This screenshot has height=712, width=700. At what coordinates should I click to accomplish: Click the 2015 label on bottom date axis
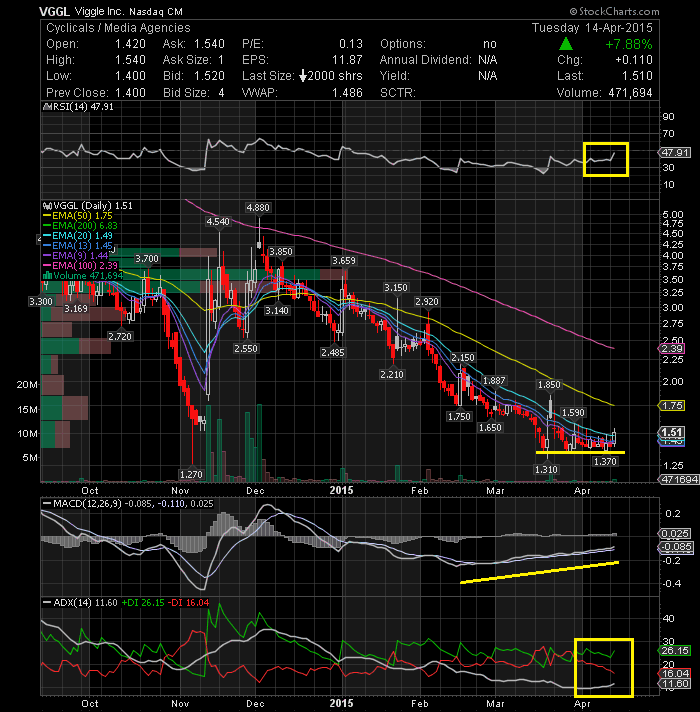click(x=341, y=703)
